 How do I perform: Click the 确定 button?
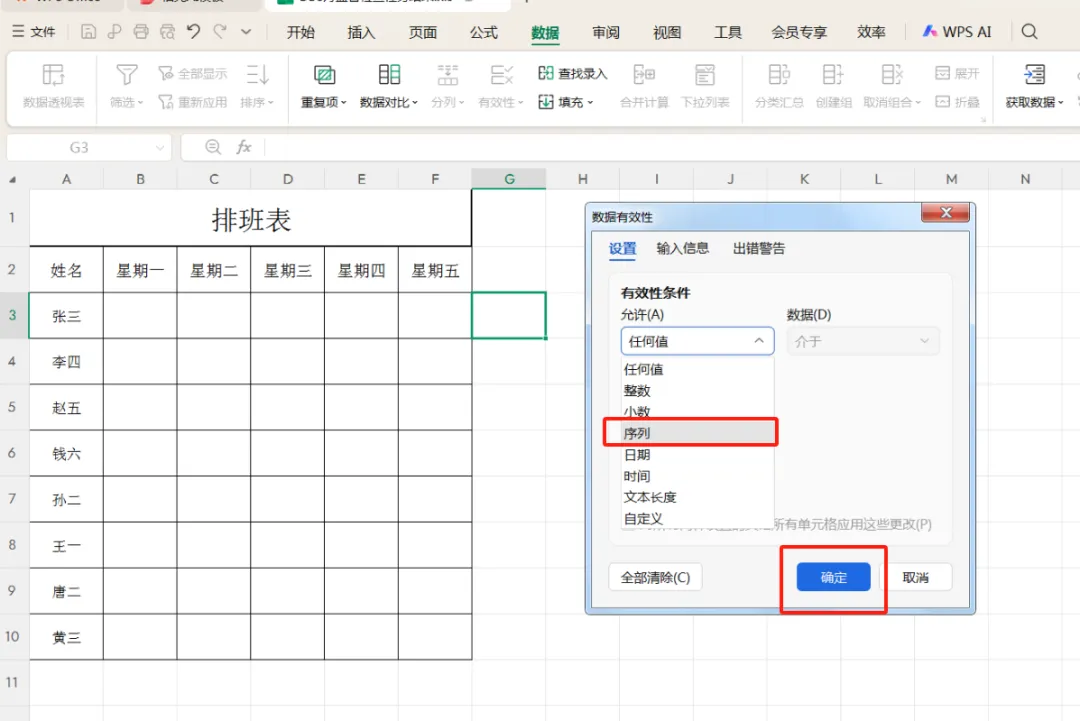tap(833, 577)
